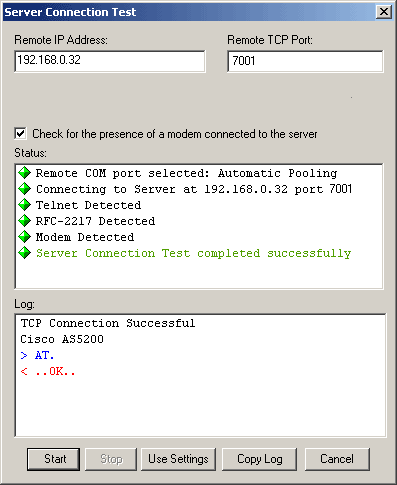The width and height of the screenshot is (397, 485).
Task: Click into Remote TCP Port field
Action: tap(305, 61)
